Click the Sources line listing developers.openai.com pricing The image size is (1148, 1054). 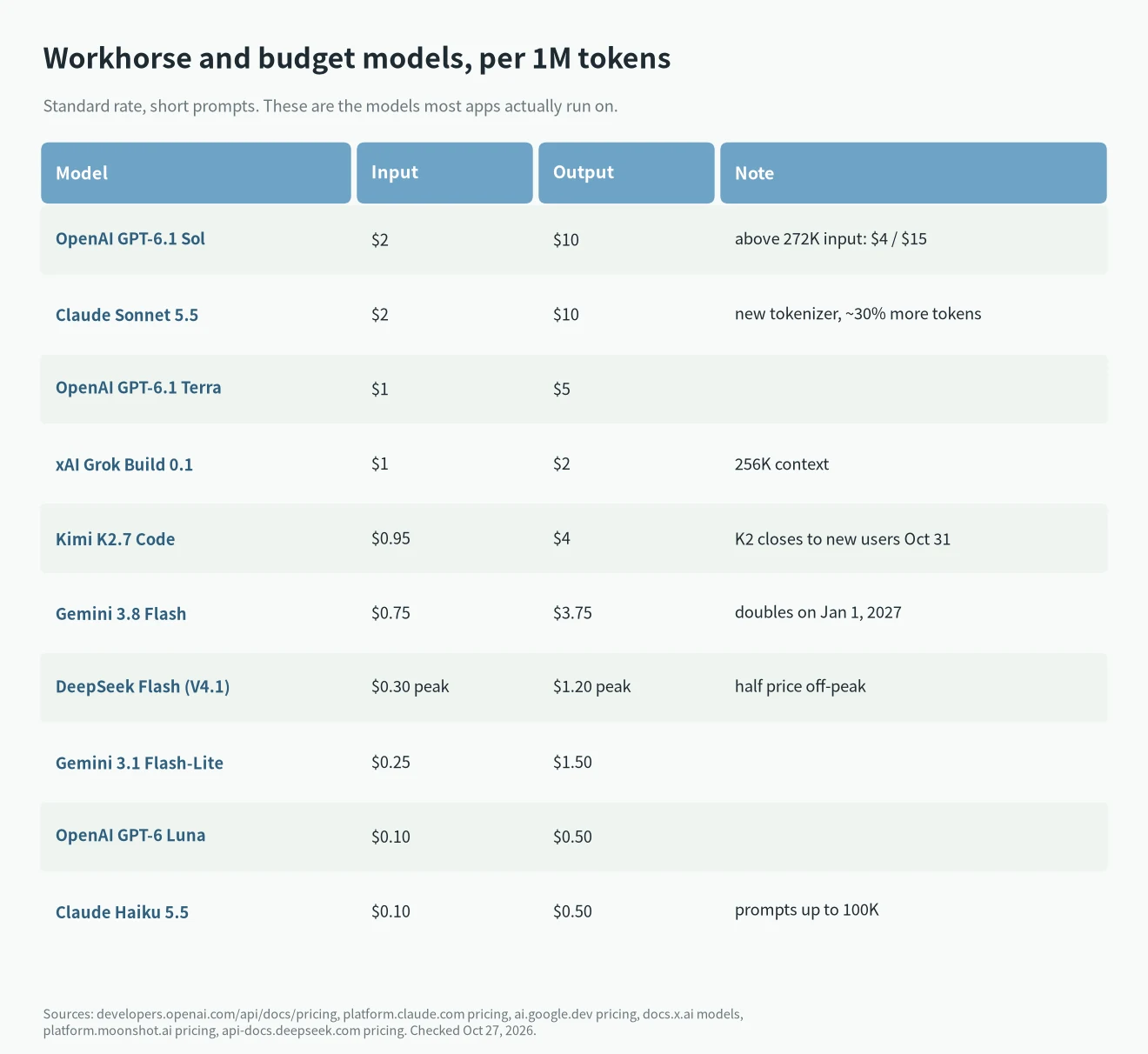point(393,1014)
